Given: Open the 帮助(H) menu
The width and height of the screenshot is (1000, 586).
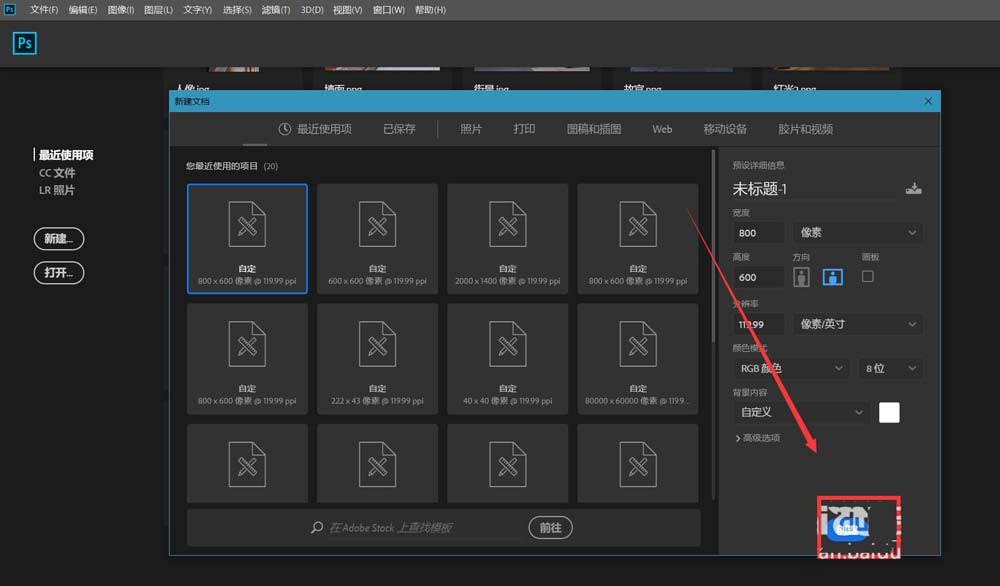Looking at the screenshot, I should pyautogui.click(x=430, y=10).
